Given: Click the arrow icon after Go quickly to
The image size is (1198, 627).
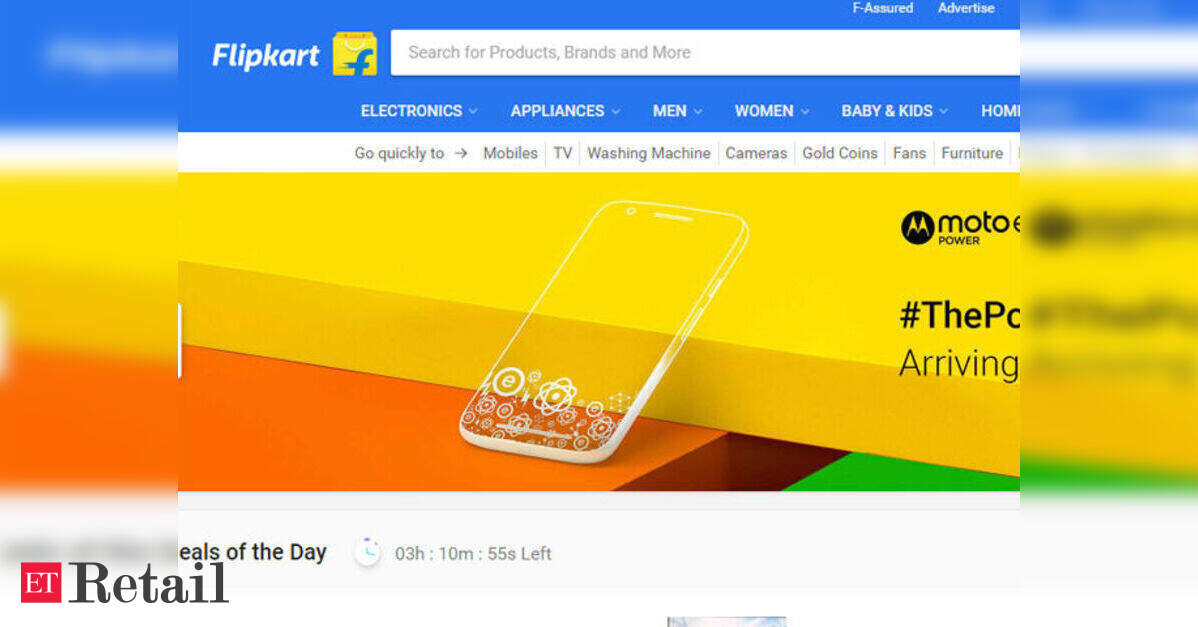Looking at the screenshot, I should click(461, 154).
